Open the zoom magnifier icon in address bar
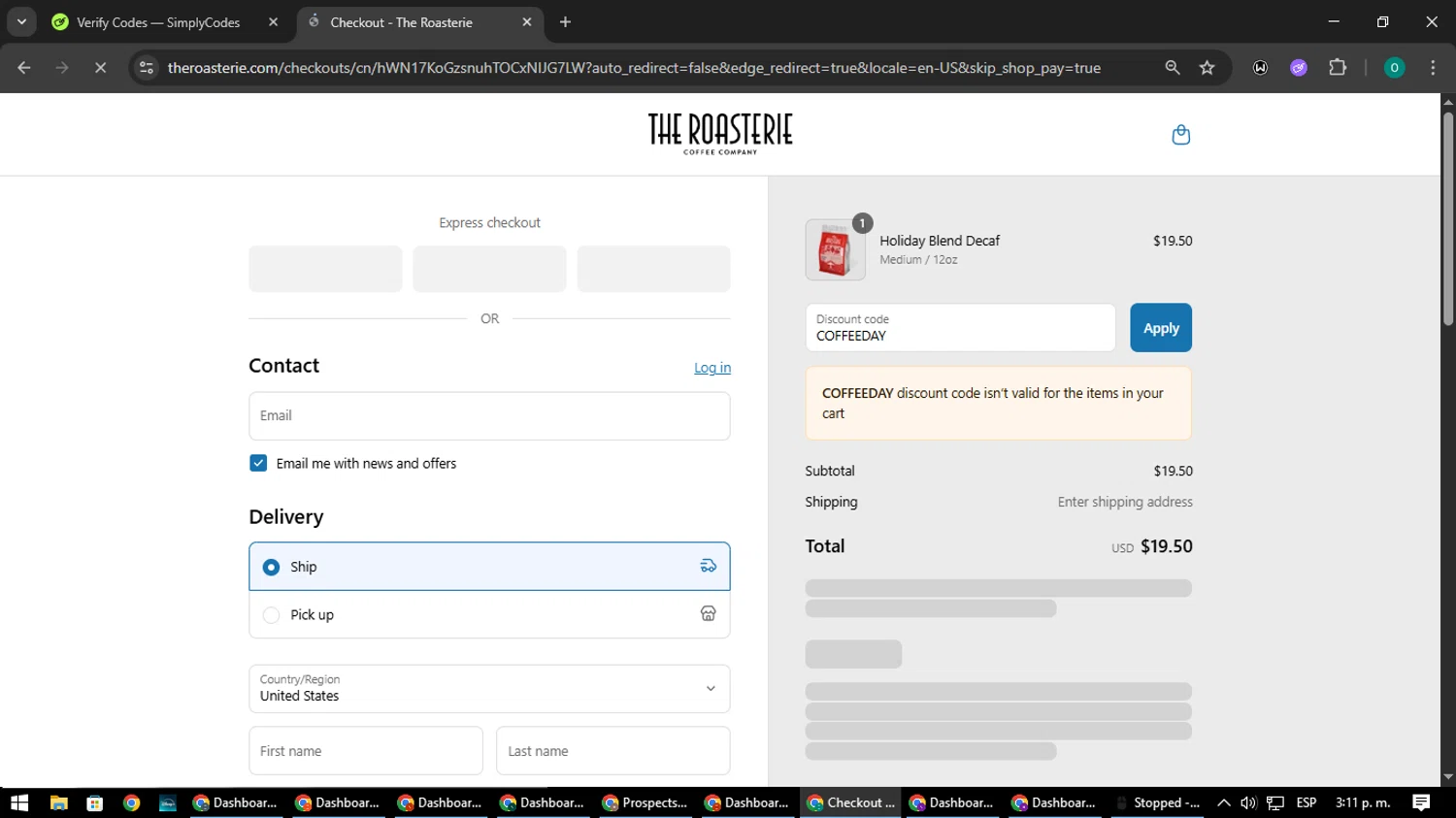The width and height of the screenshot is (1456, 818). point(1173,68)
